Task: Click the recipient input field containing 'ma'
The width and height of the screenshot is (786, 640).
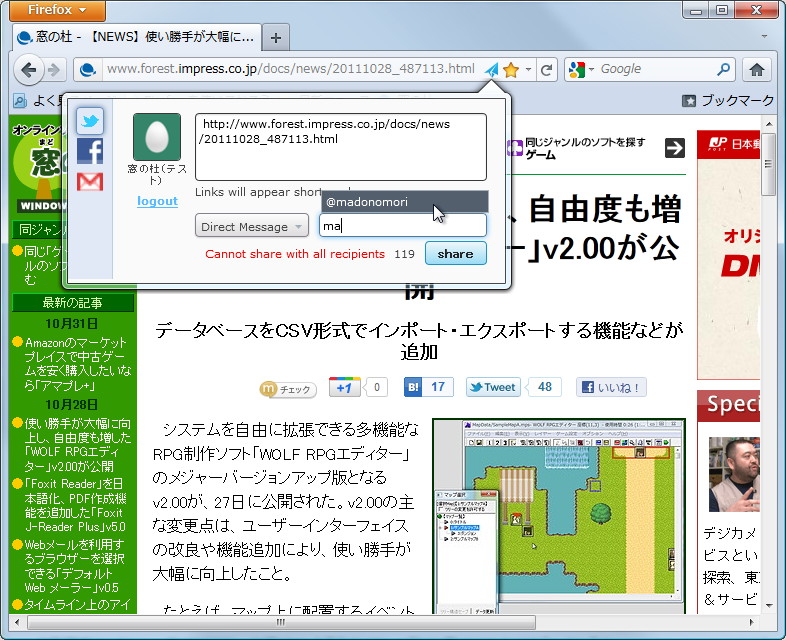Action: point(403,226)
